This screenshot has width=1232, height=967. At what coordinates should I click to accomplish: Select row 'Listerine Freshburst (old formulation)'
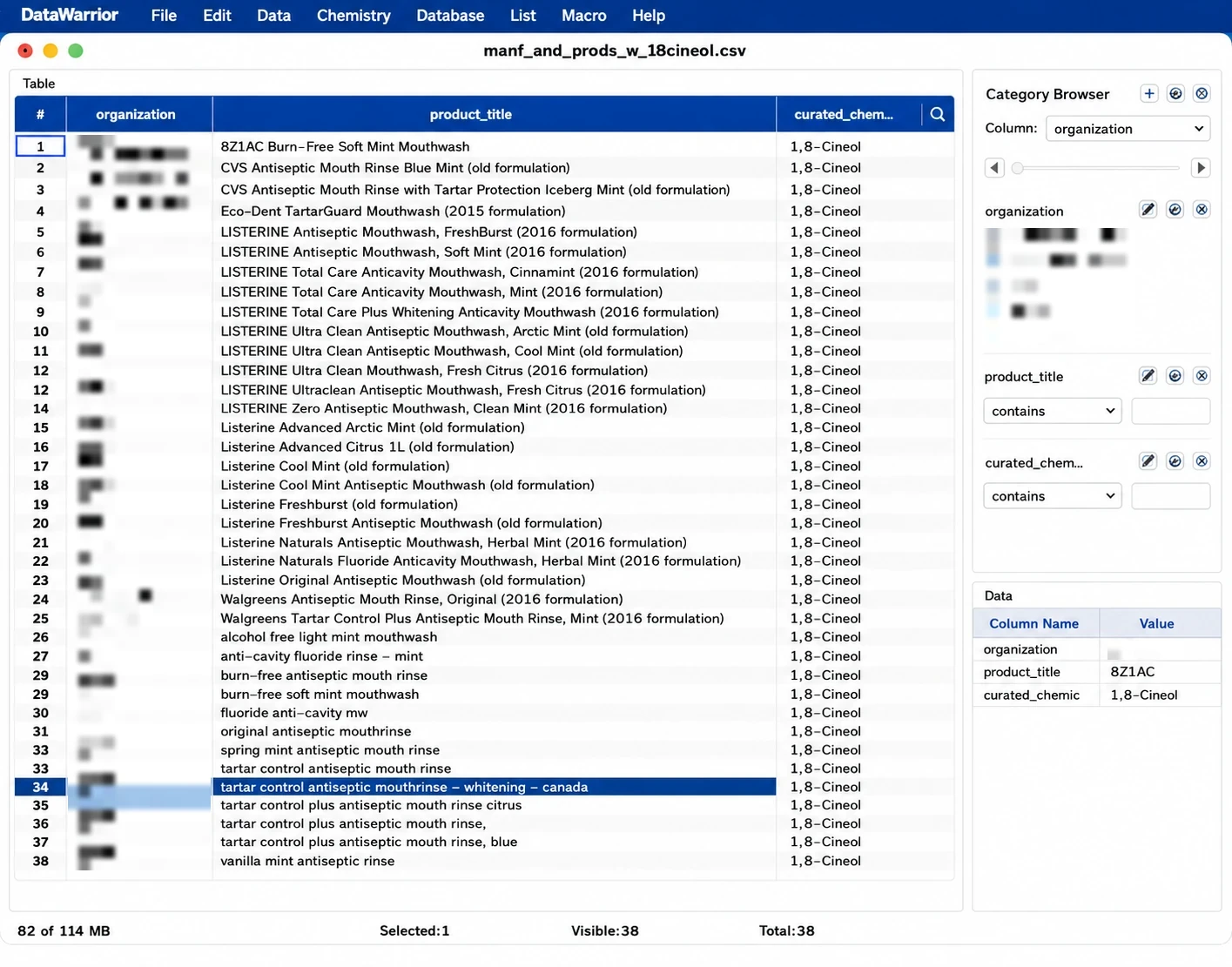tap(484, 504)
